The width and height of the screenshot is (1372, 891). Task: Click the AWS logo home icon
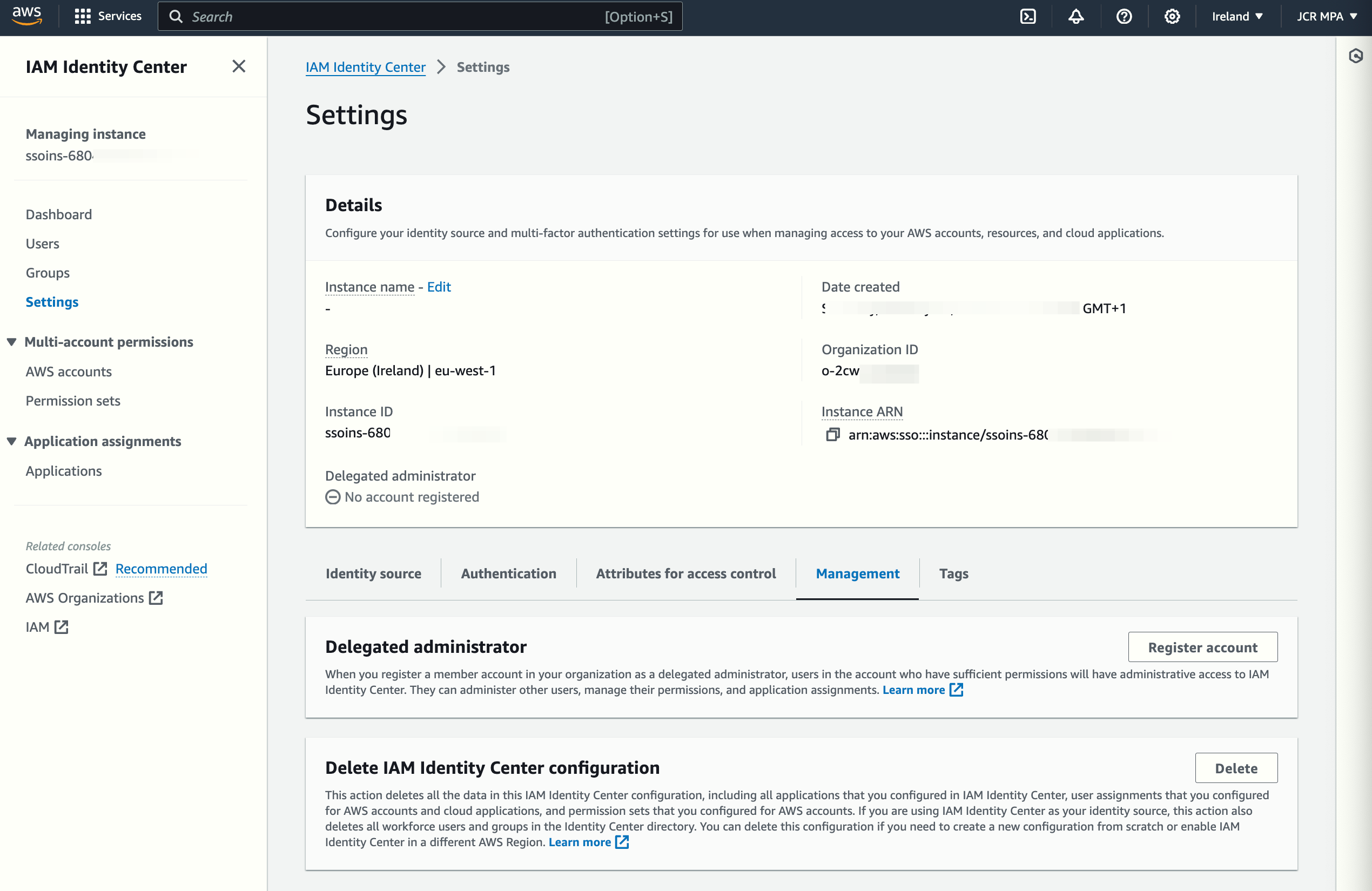[26, 16]
